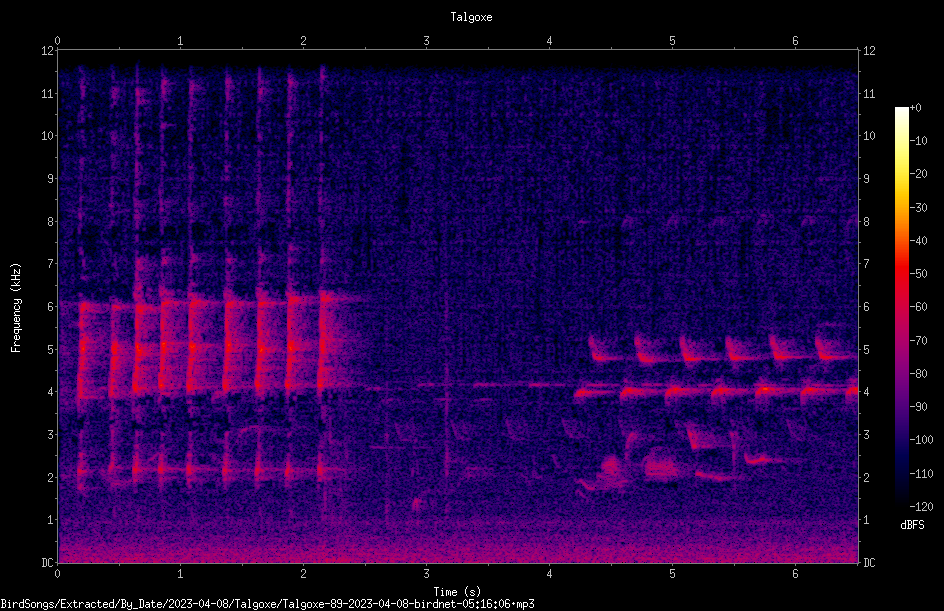The width and height of the screenshot is (944, 611).
Task: Click the 4 kHz label on left axis
Action: tap(51, 392)
